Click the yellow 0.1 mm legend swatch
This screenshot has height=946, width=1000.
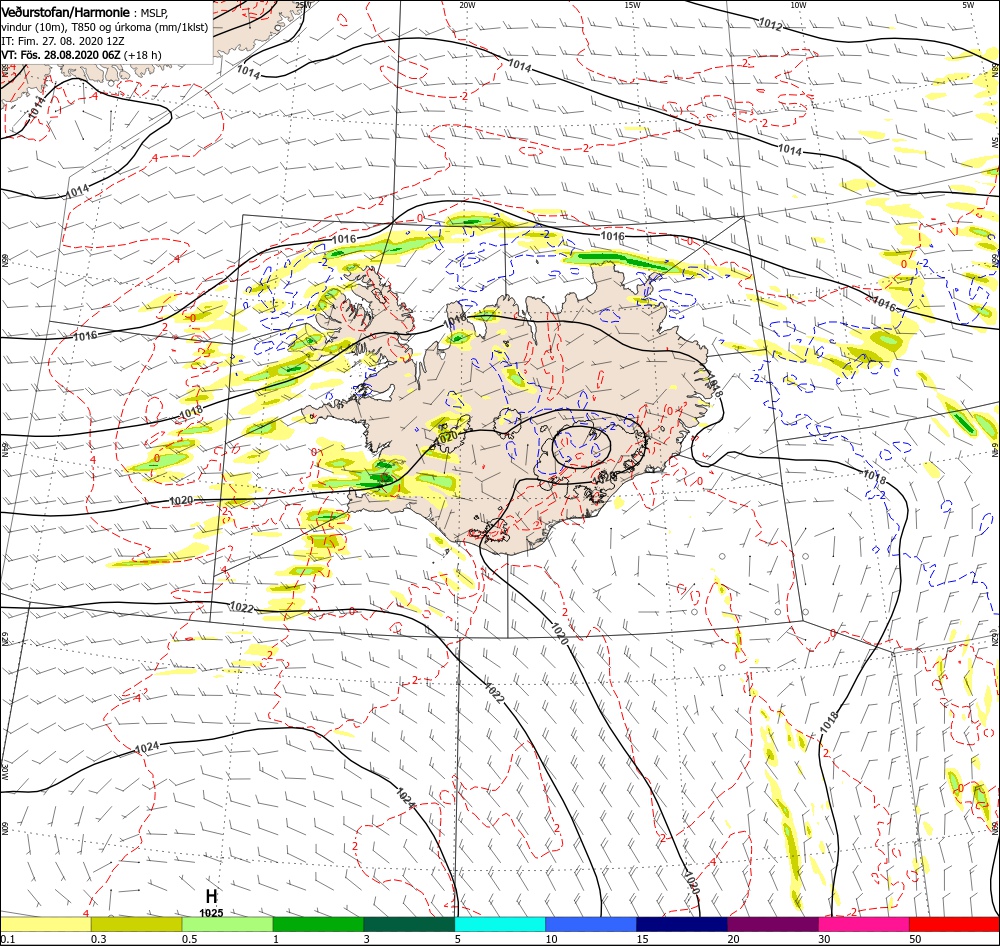[45, 924]
